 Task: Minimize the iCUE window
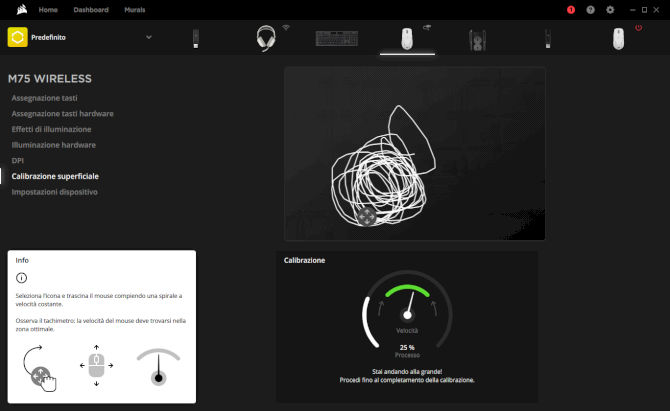pos(633,10)
